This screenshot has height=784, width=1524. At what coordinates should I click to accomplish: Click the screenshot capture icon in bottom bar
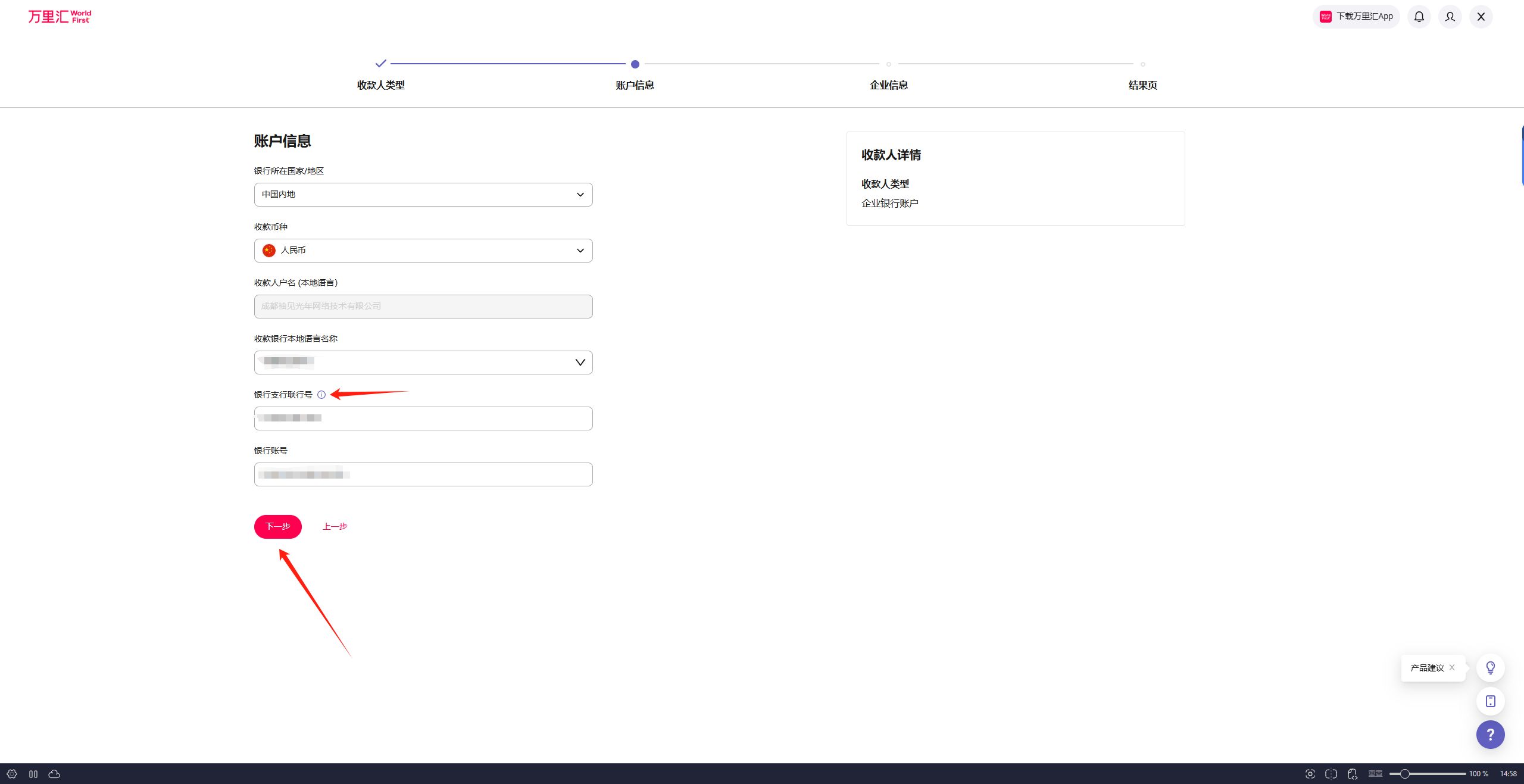(x=1310, y=774)
